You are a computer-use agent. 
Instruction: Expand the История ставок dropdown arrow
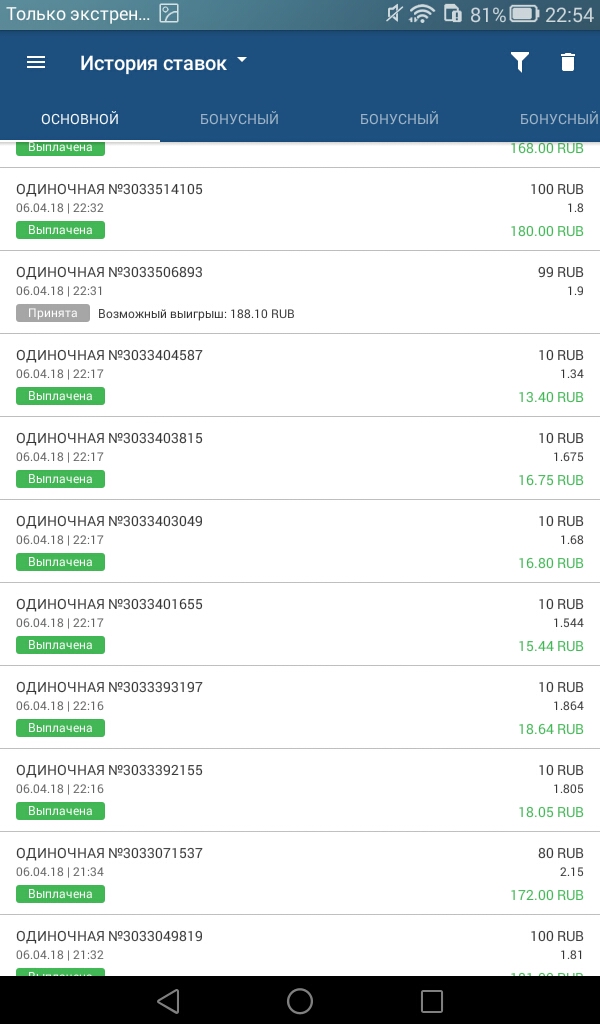point(242,61)
